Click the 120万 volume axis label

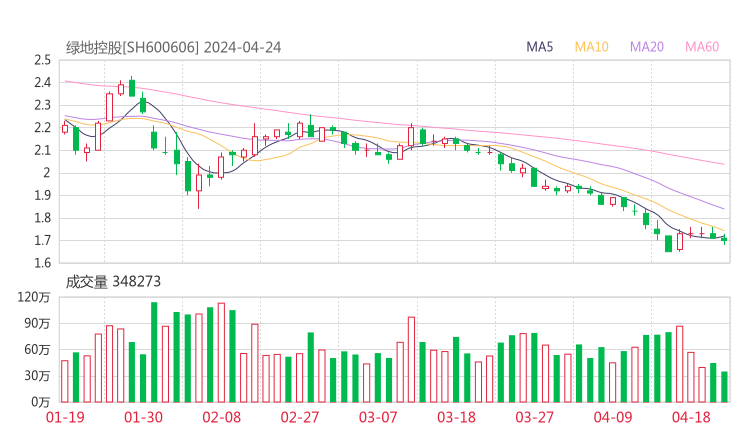click(x=34, y=297)
